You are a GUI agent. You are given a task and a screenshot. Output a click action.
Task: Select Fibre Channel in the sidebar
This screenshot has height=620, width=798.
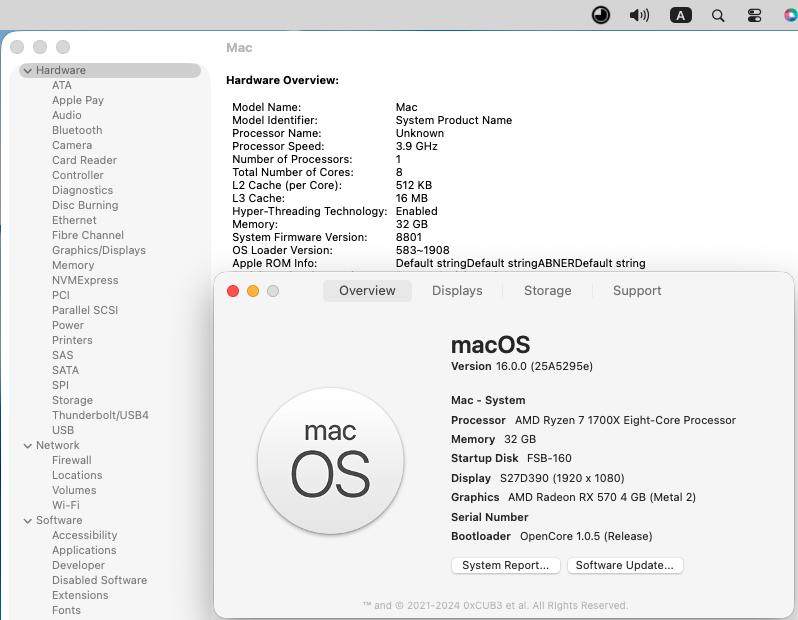point(88,235)
